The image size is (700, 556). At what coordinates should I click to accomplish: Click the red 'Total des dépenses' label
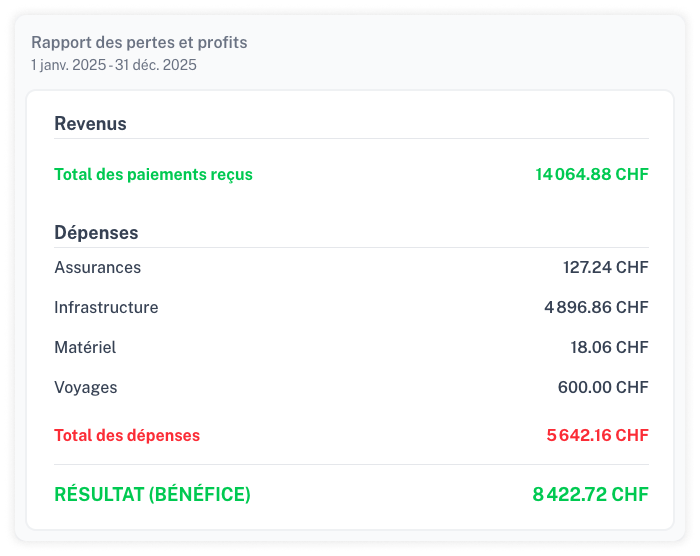127,435
